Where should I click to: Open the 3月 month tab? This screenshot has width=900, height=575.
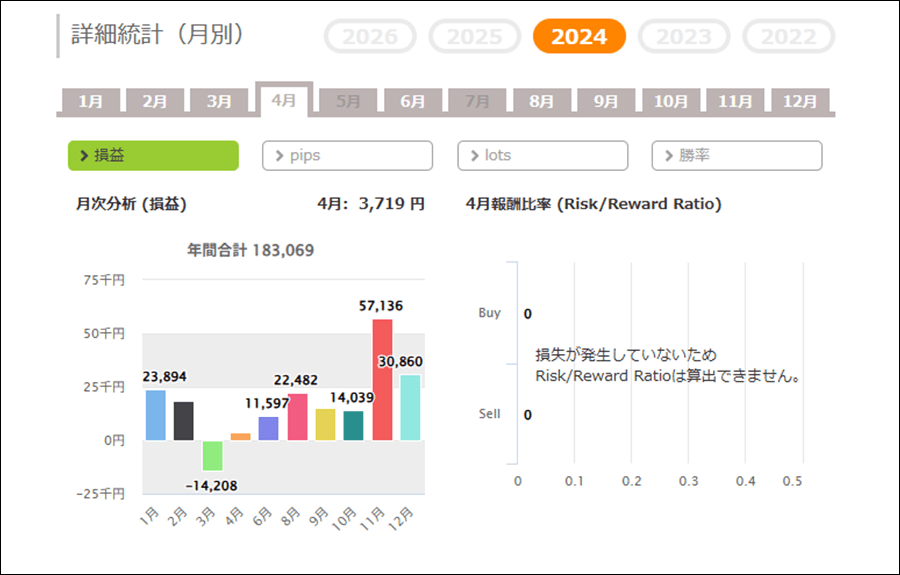[220, 102]
